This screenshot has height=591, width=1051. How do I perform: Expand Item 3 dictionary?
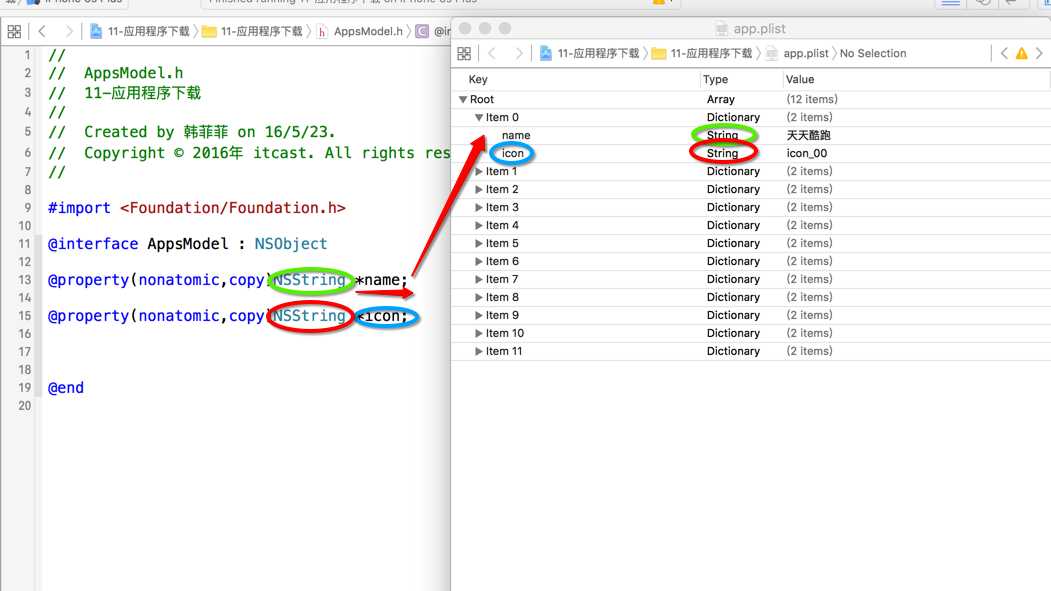pyautogui.click(x=479, y=208)
